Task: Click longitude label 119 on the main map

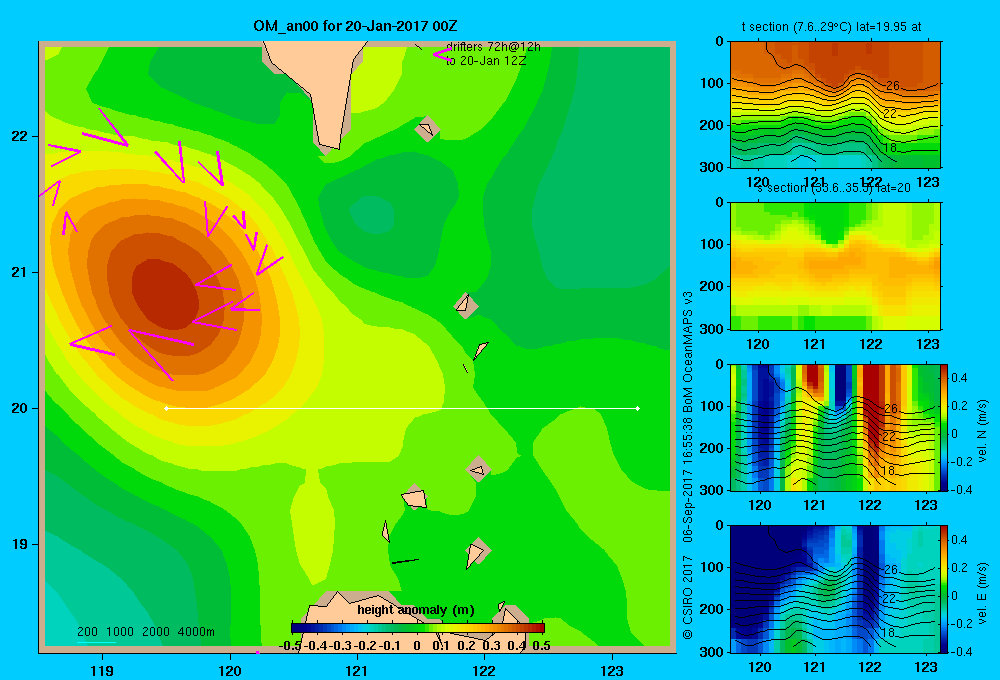Action: tap(102, 670)
